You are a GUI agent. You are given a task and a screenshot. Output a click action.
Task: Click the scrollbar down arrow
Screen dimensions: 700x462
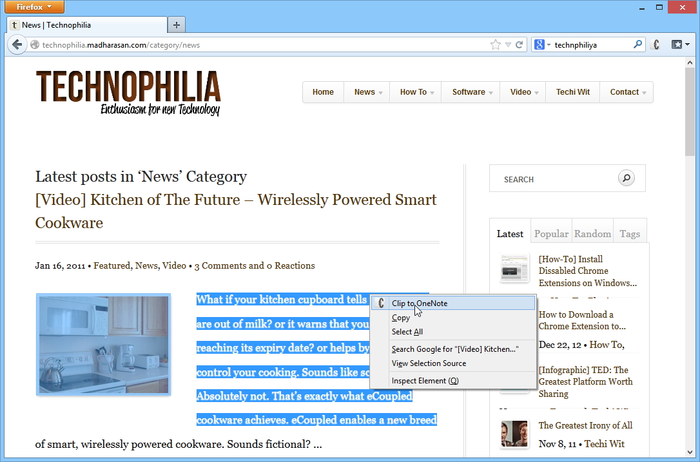click(690, 452)
